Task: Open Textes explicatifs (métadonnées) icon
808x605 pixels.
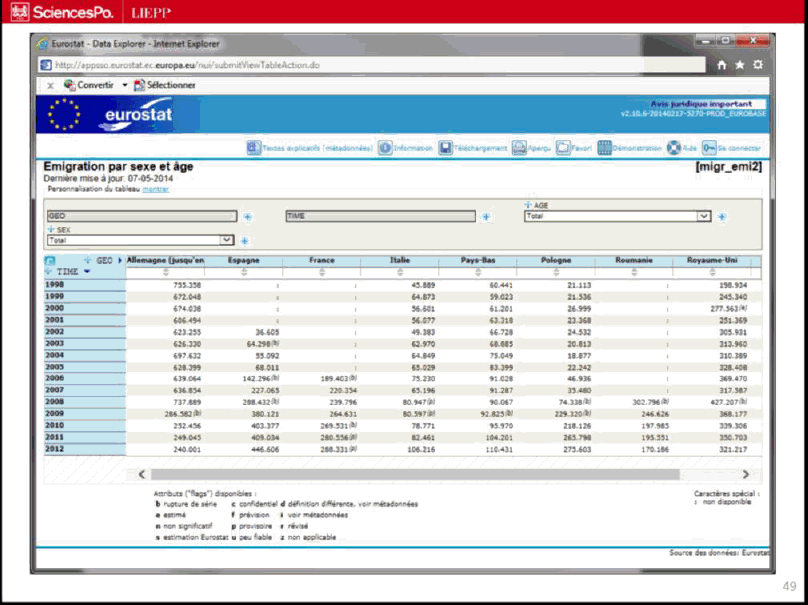Action: click(x=253, y=147)
